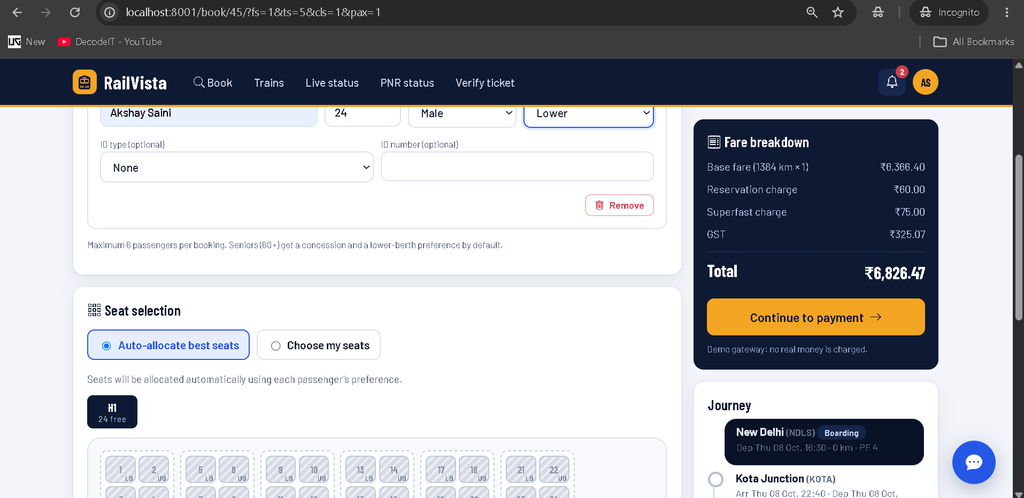Open the ID type dropdown showing None
Image resolution: width=1024 pixels, height=498 pixels.
click(236, 167)
